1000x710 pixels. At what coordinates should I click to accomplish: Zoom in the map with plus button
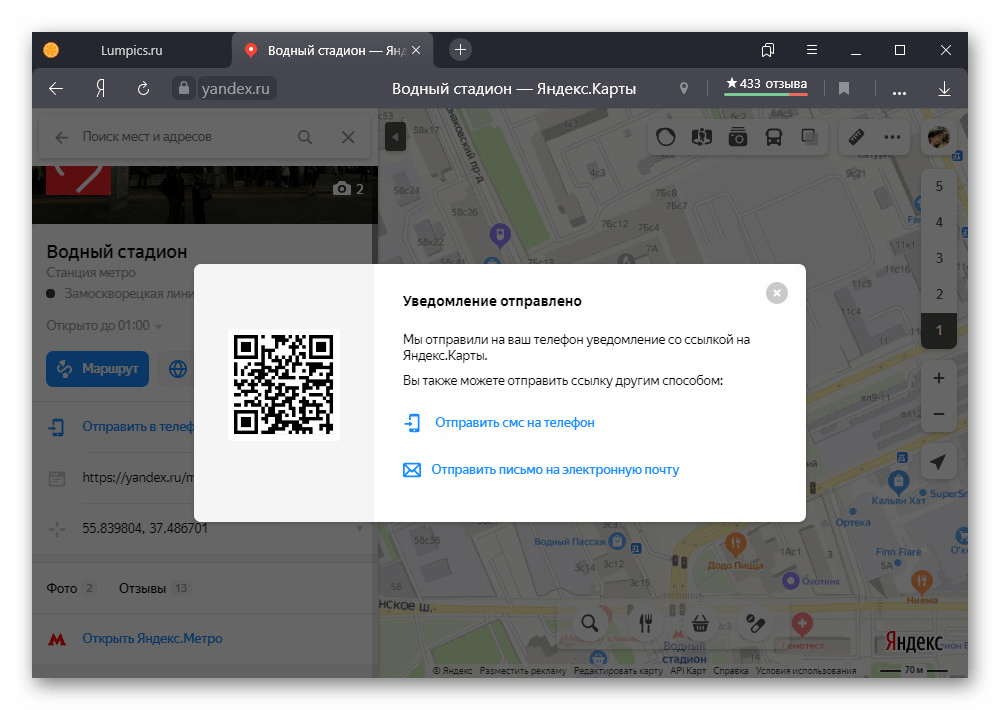pos(938,379)
